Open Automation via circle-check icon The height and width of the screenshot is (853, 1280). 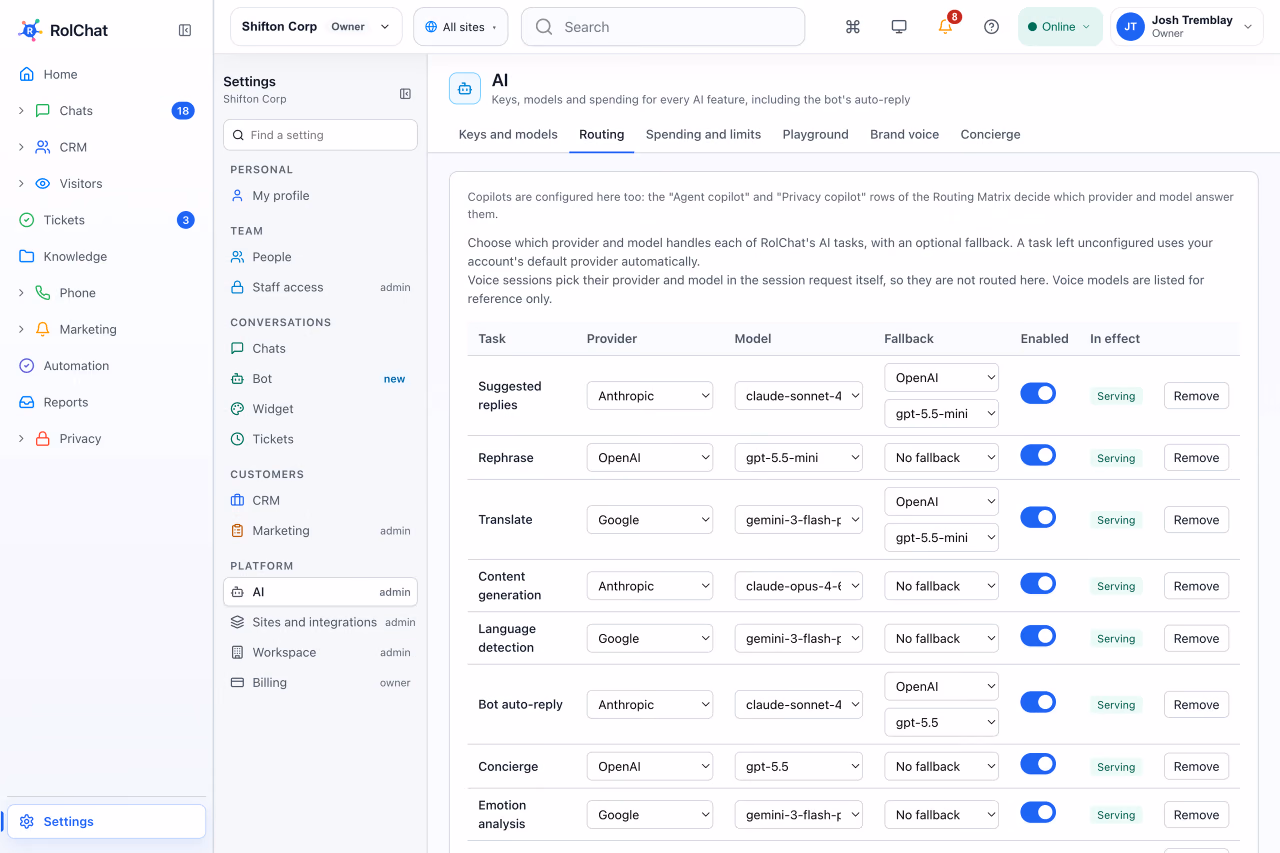pos(27,366)
